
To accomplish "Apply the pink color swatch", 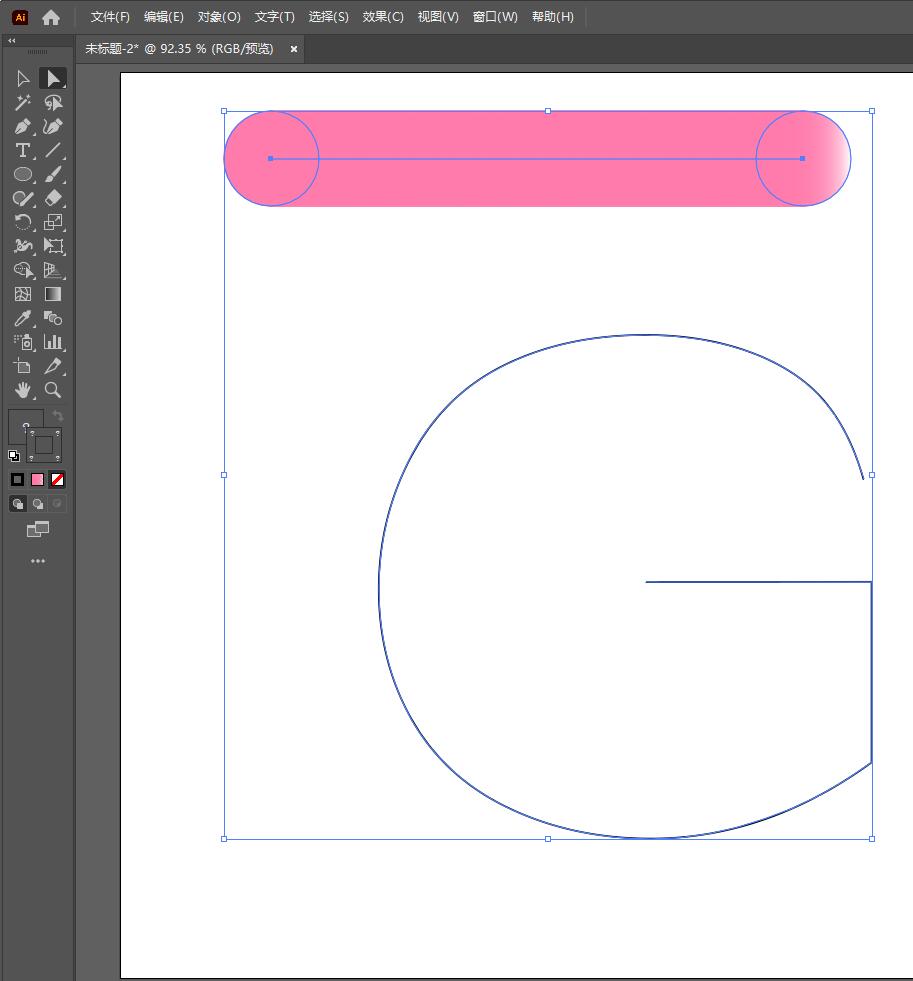I will click(38, 480).
